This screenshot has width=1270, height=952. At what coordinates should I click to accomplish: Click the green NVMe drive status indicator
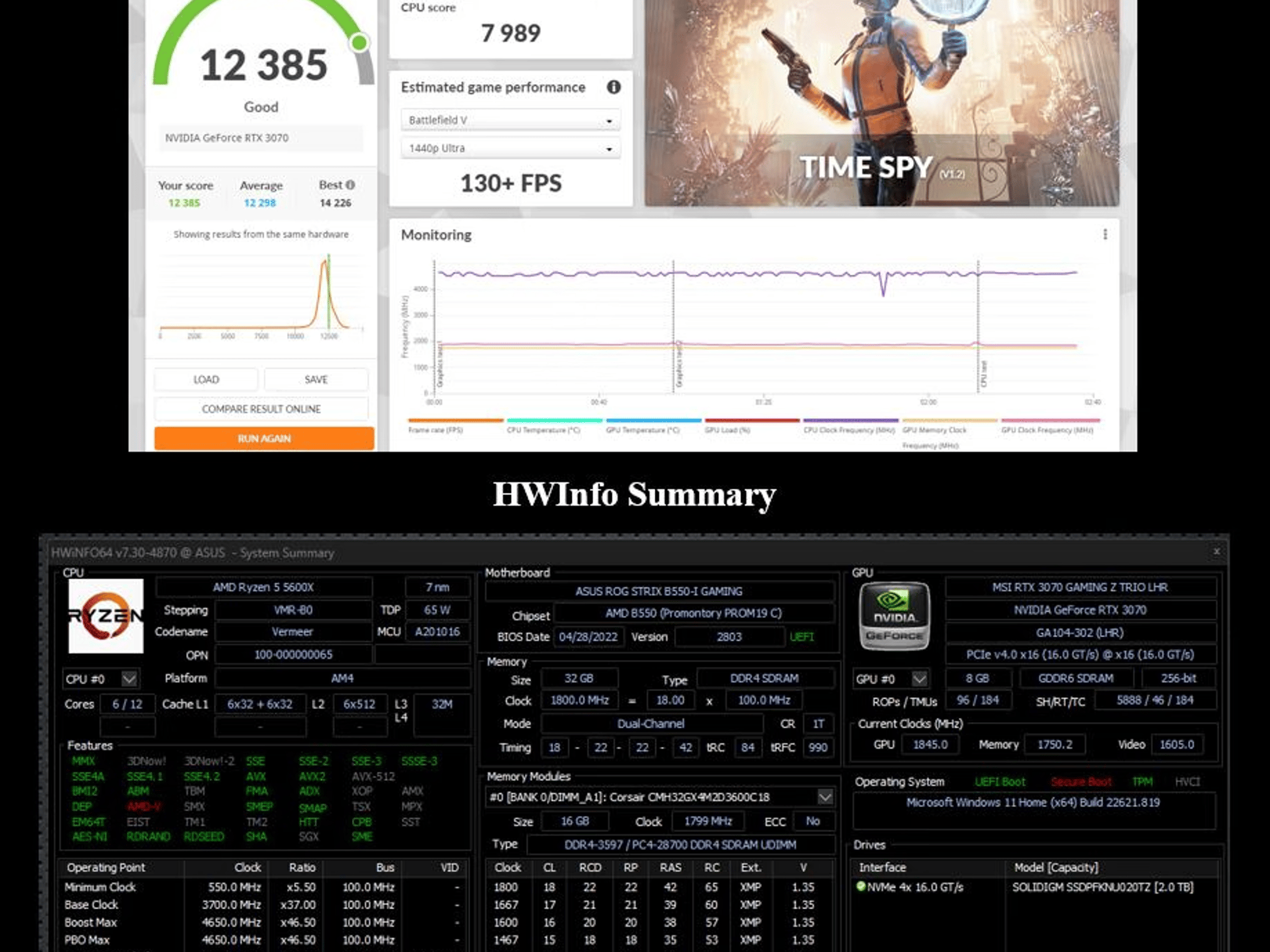click(x=861, y=886)
